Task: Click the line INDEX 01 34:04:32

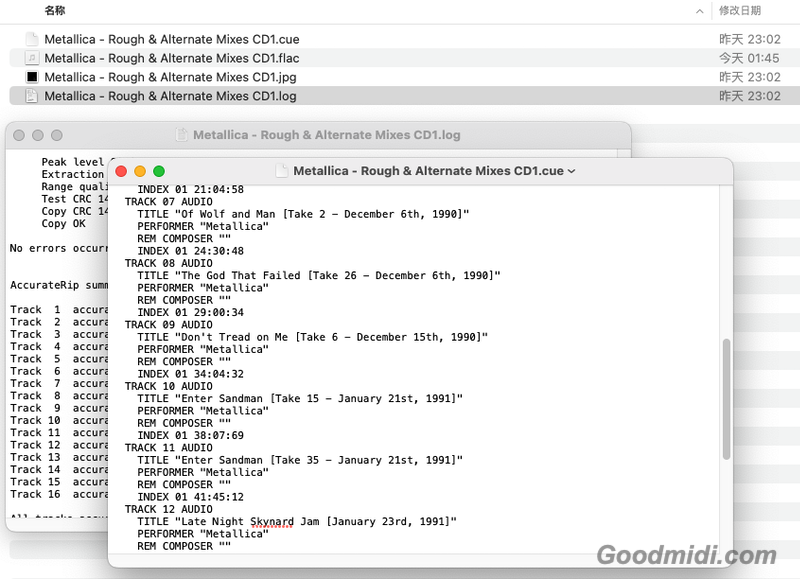Action: click(190, 374)
